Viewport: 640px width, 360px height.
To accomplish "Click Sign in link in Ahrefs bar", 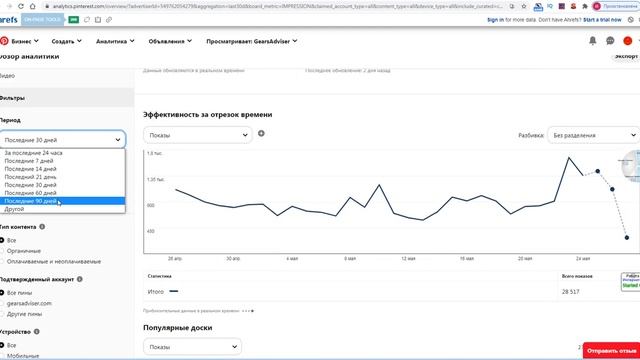I will coord(495,20).
